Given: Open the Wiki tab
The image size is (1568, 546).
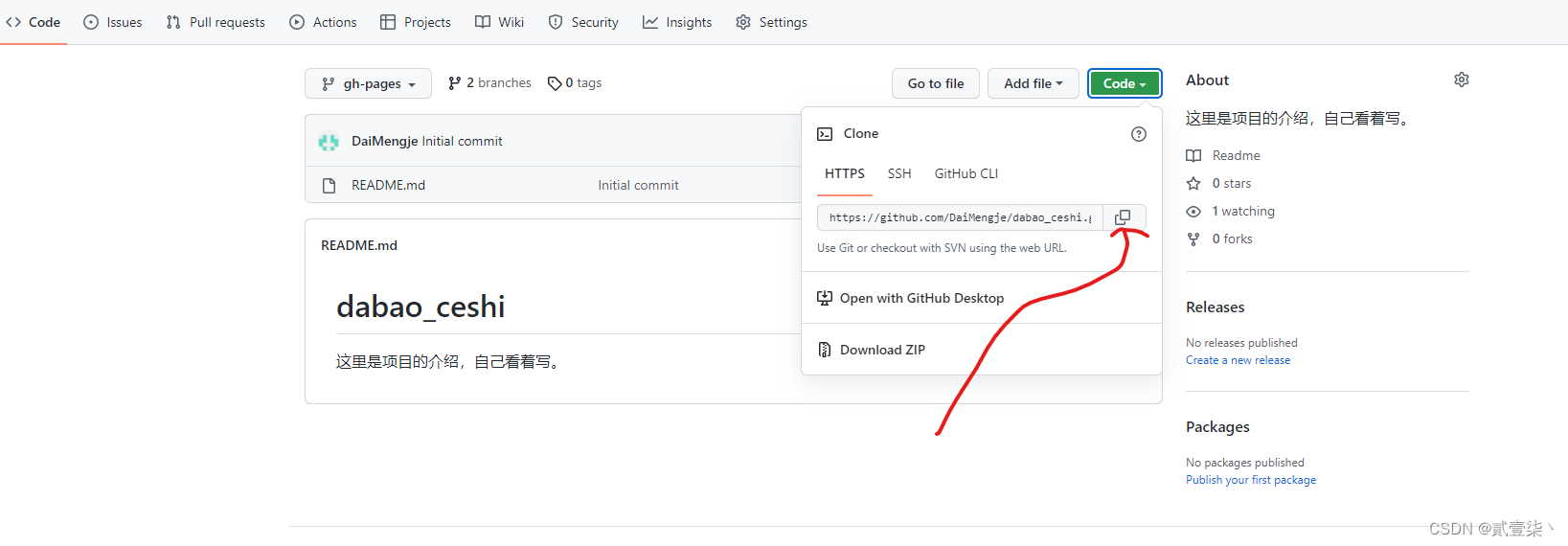Looking at the screenshot, I should 500,22.
